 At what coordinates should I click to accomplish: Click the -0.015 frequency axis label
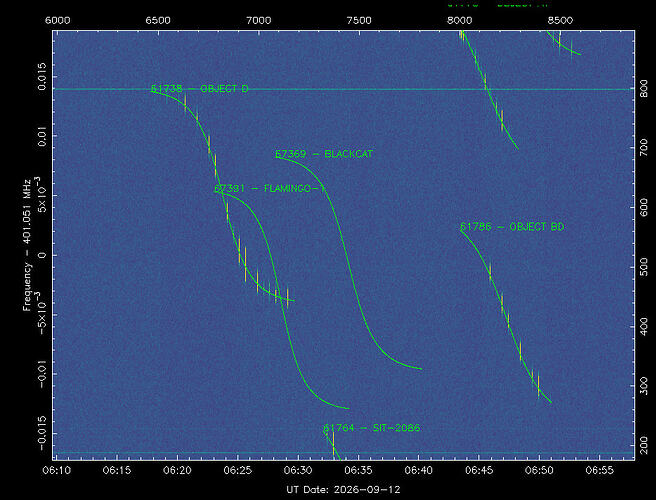43,434
